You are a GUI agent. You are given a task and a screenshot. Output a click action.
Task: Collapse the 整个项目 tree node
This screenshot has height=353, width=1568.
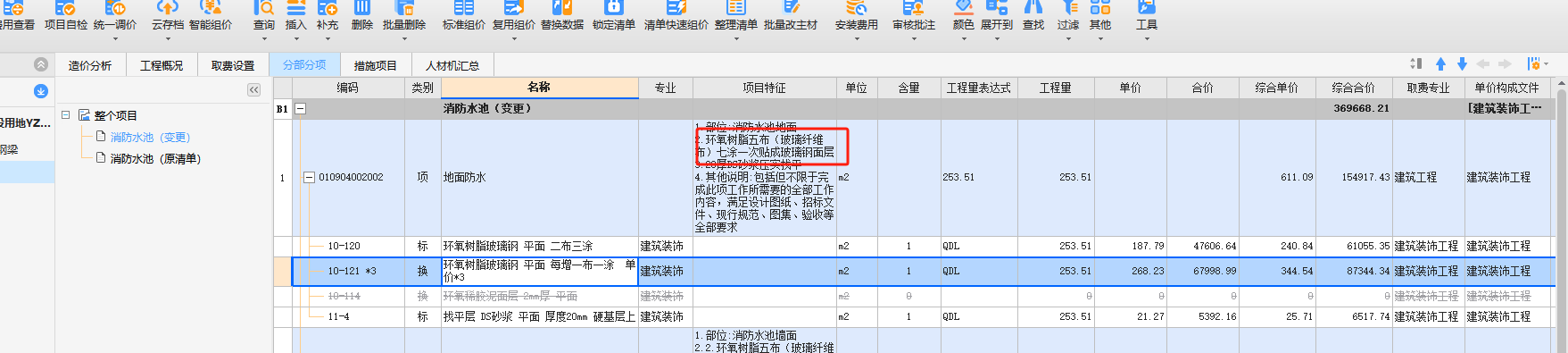click(x=66, y=115)
